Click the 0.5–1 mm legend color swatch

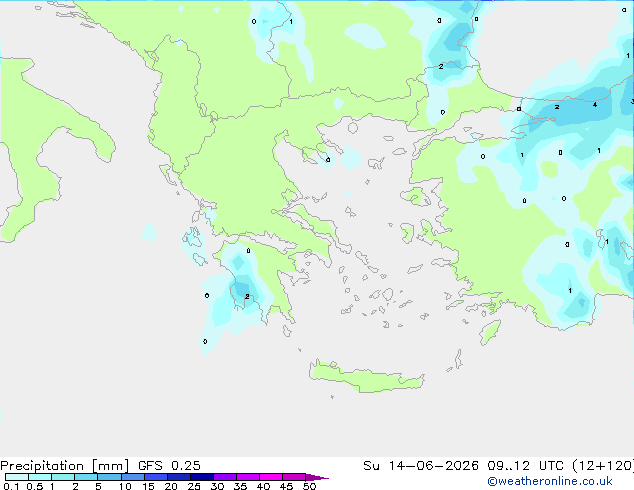coord(40,477)
